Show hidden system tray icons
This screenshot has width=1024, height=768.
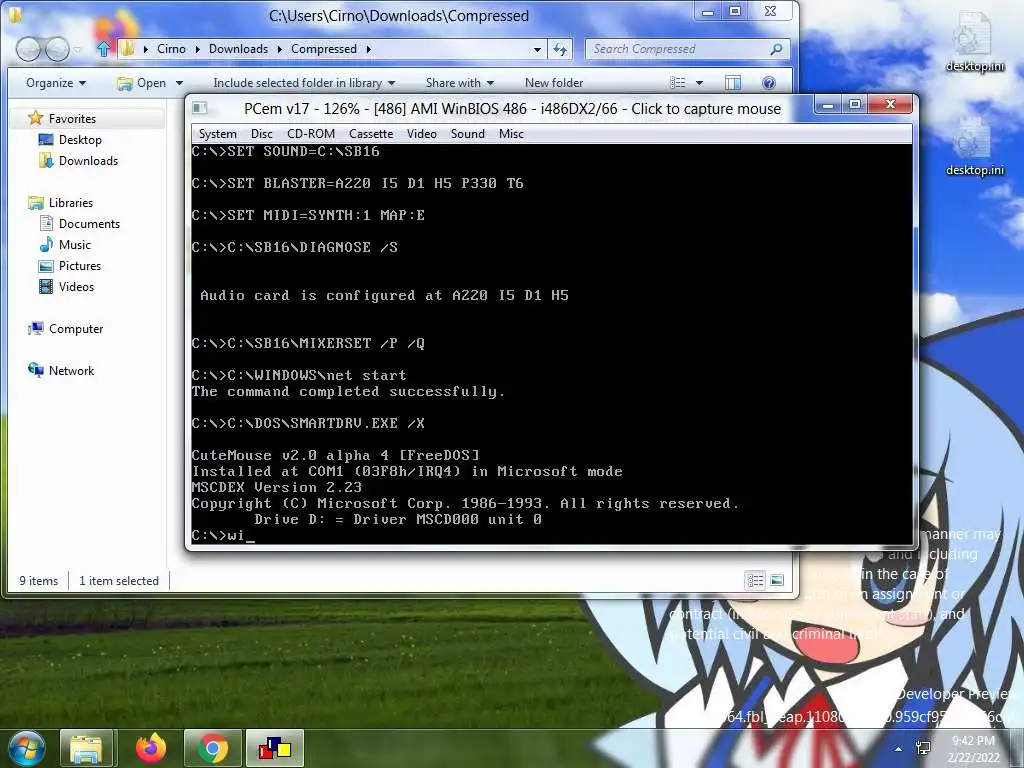(x=899, y=749)
